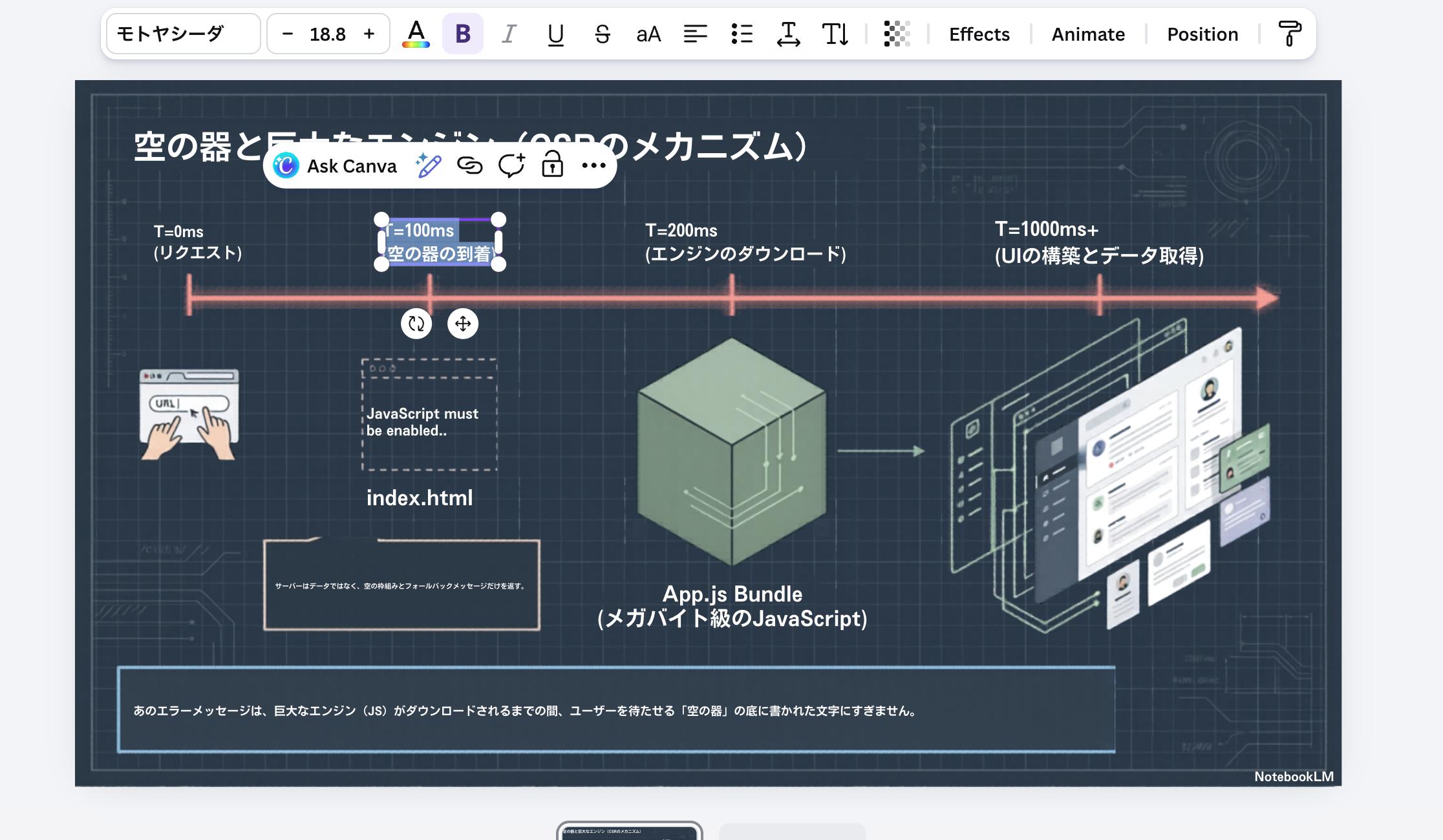Screen dimensions: 1443x840
Task: Toggle italic formatting
Action: click(509, 34)
